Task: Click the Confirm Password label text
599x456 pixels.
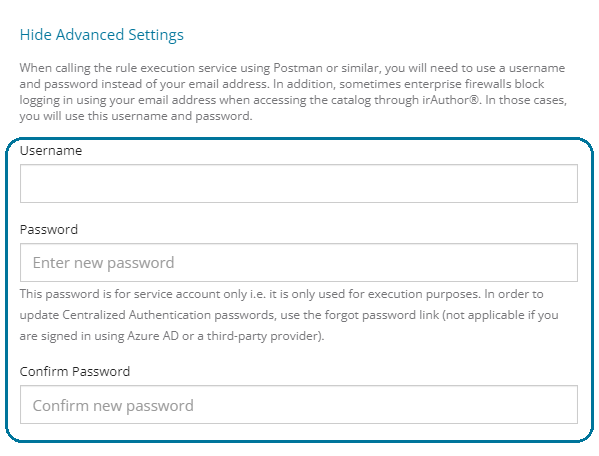Action: [x=75, y=372]
